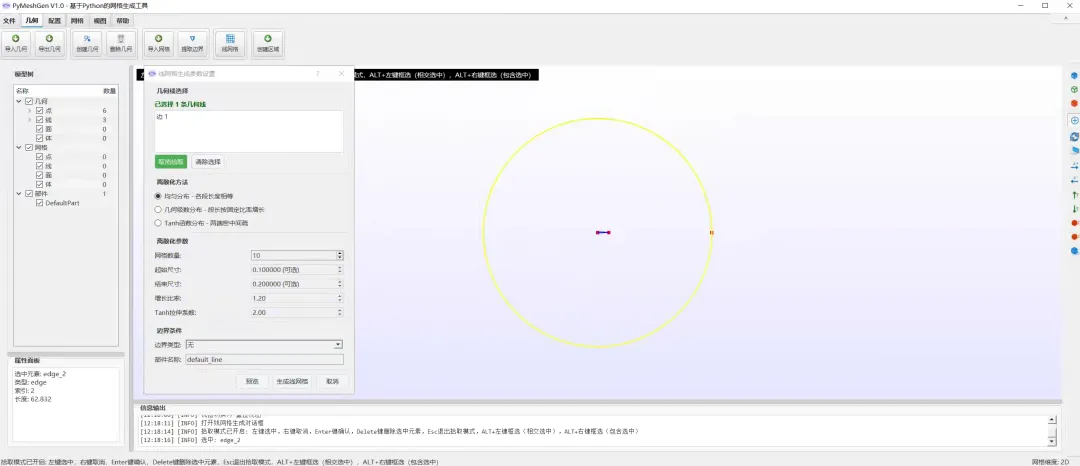Open the 网格 ribbon tab
This screenshot has width=1080, height=466.
(x=77, y=21)
